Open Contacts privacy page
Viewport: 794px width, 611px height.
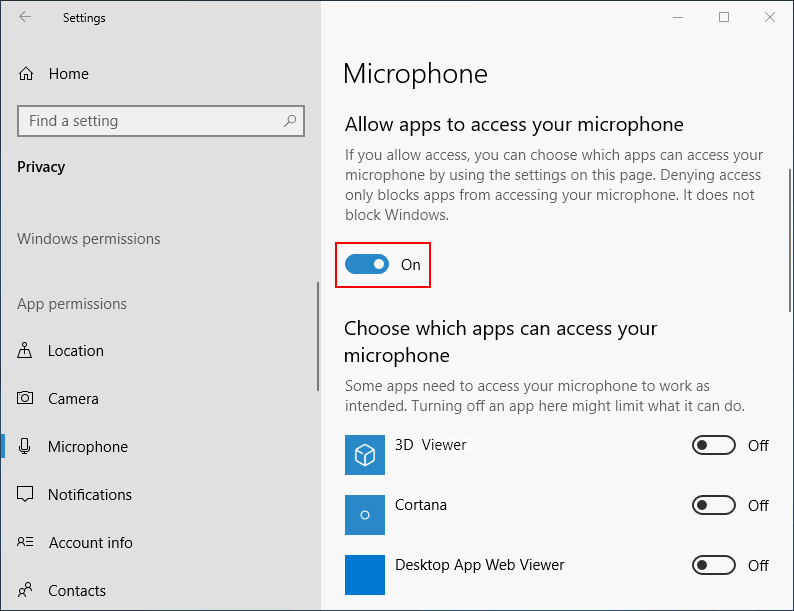[76, 591]
